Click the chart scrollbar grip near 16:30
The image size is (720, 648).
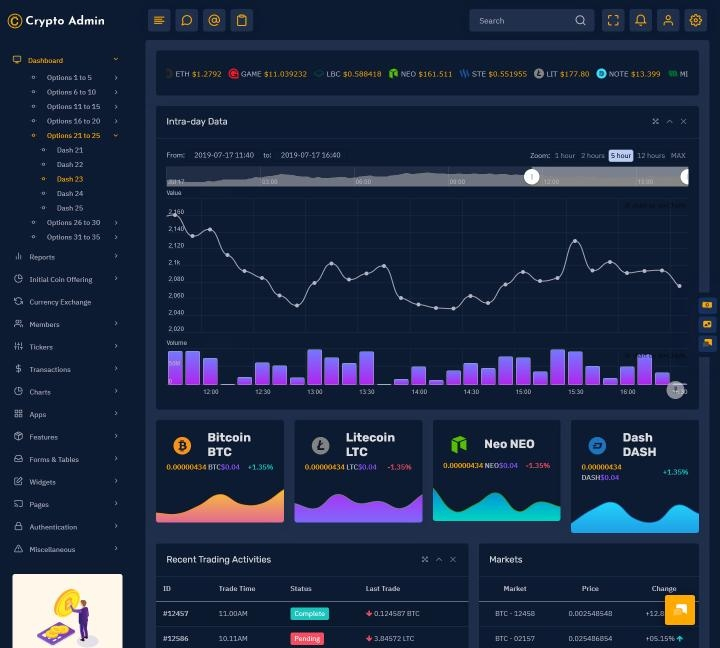(675, 390)
